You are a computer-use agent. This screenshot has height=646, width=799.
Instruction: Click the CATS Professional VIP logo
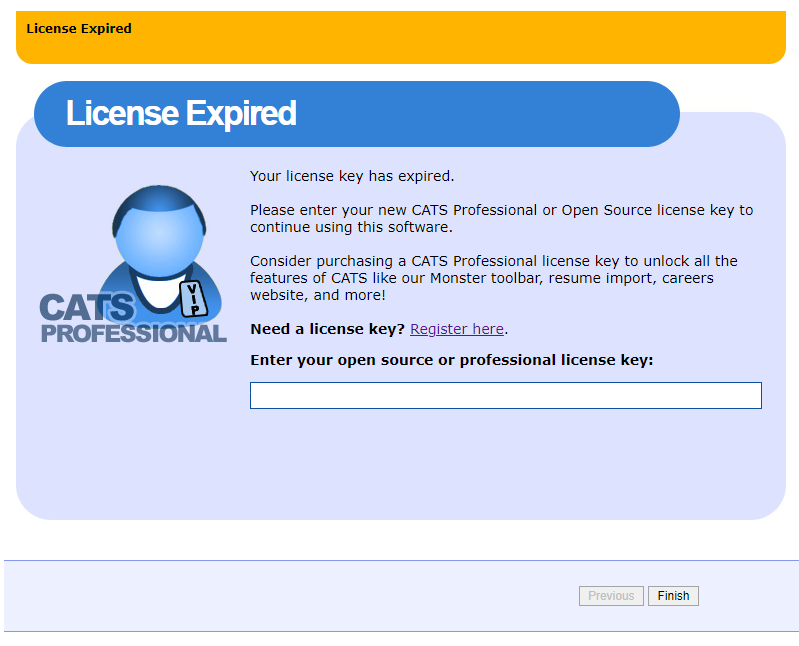pos(134,264)
